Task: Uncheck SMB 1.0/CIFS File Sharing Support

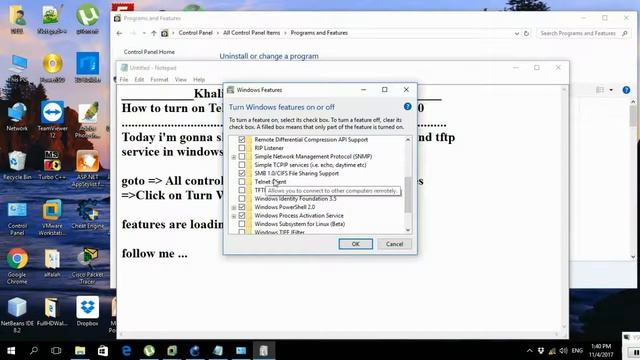Action: pyautogui.click(x=242, y=173)
